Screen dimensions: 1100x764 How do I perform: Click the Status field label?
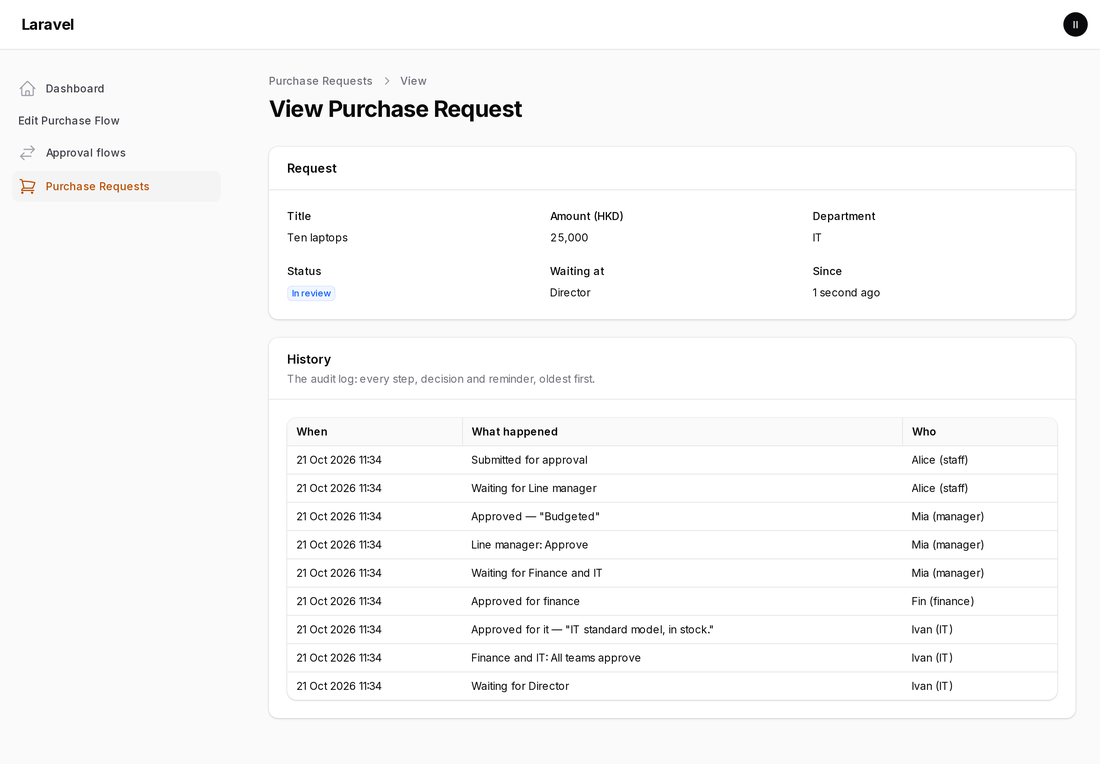(304, 272)
